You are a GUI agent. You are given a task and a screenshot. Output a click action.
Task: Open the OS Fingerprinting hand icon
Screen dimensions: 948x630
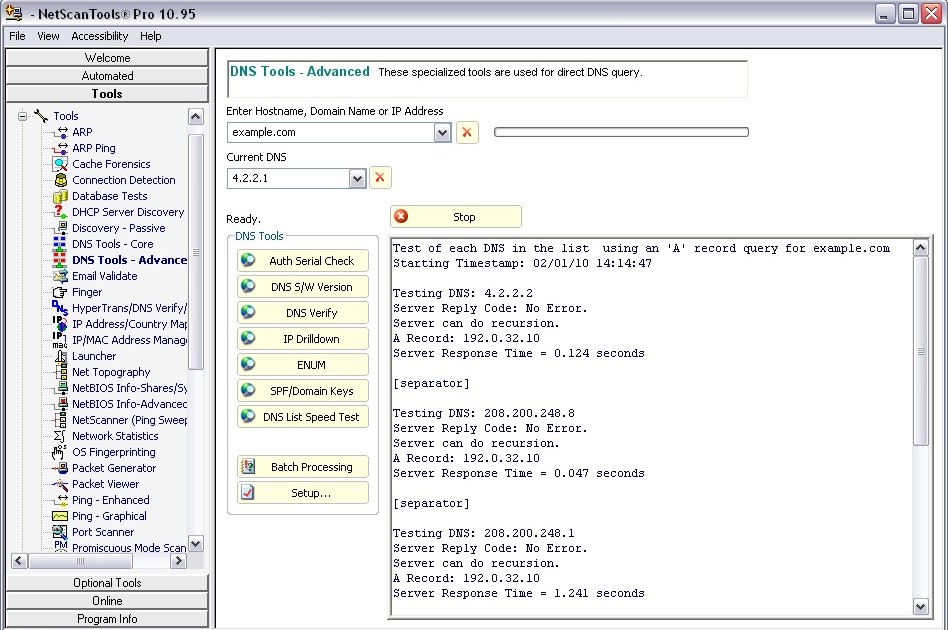click(x=60, y=452)
